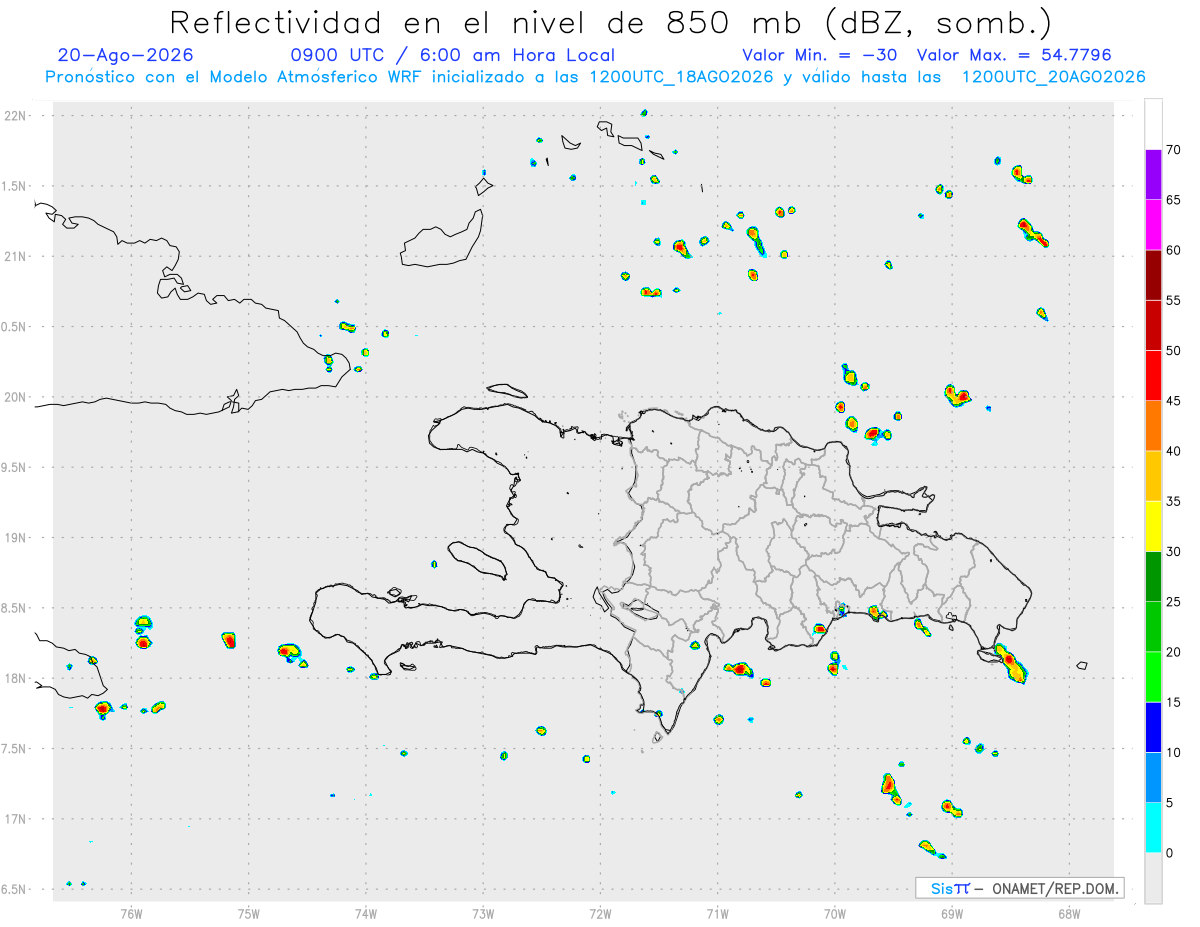Click the '18N' latitude label
The image size is (1200, 927).
[x=17, y=679]
